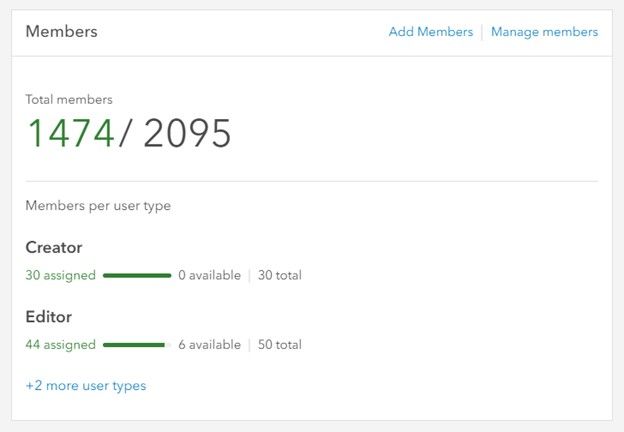Click the Add Members link

(x=430, y=32)
